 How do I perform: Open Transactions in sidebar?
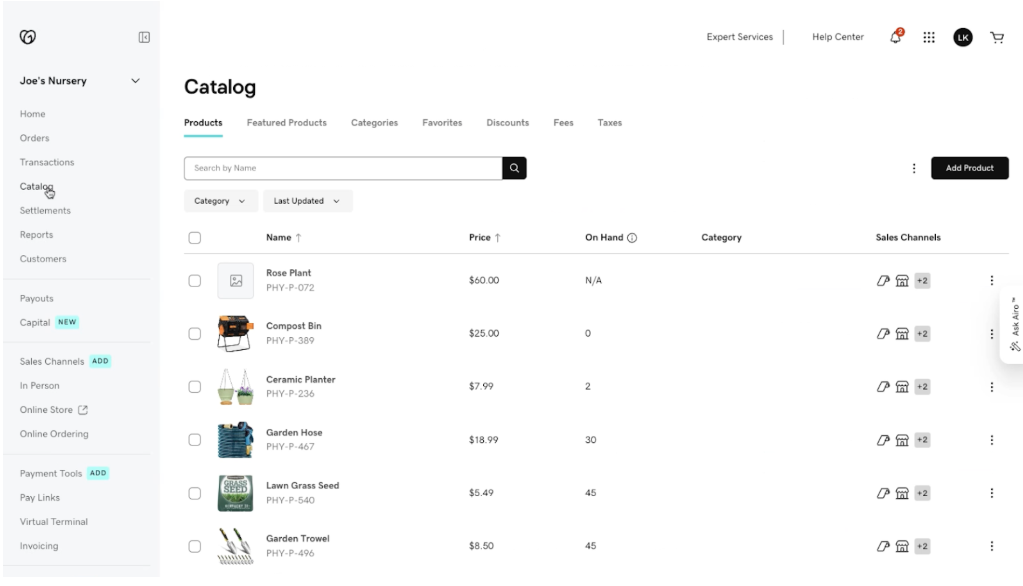[47, 162]
